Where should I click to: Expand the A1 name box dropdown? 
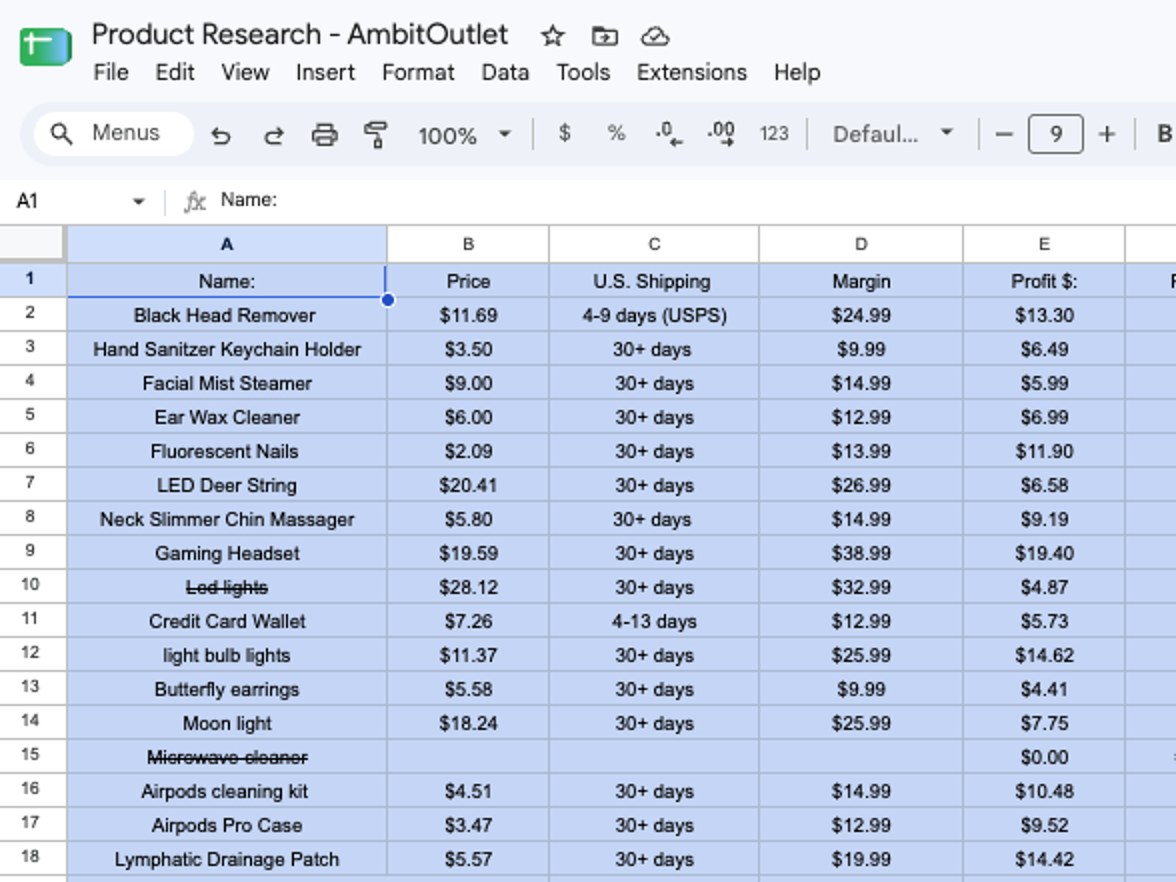pyautogui.click(x=138, y=201)
